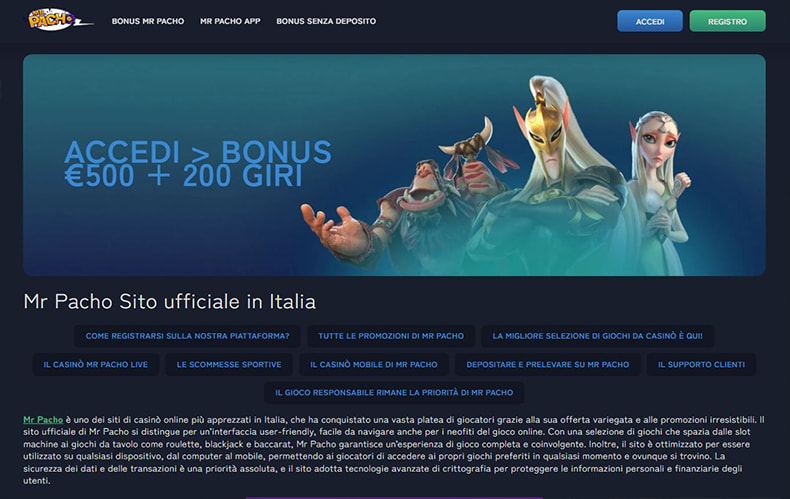Select Il gioco responsabile link
The width and height of the screenshot is (790, 499).
point(394,393)
